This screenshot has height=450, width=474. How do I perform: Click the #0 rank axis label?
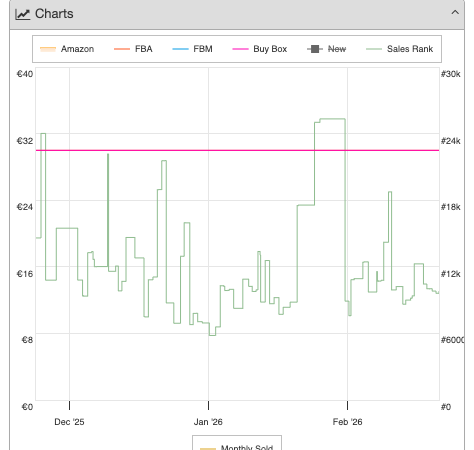(446, 407)
